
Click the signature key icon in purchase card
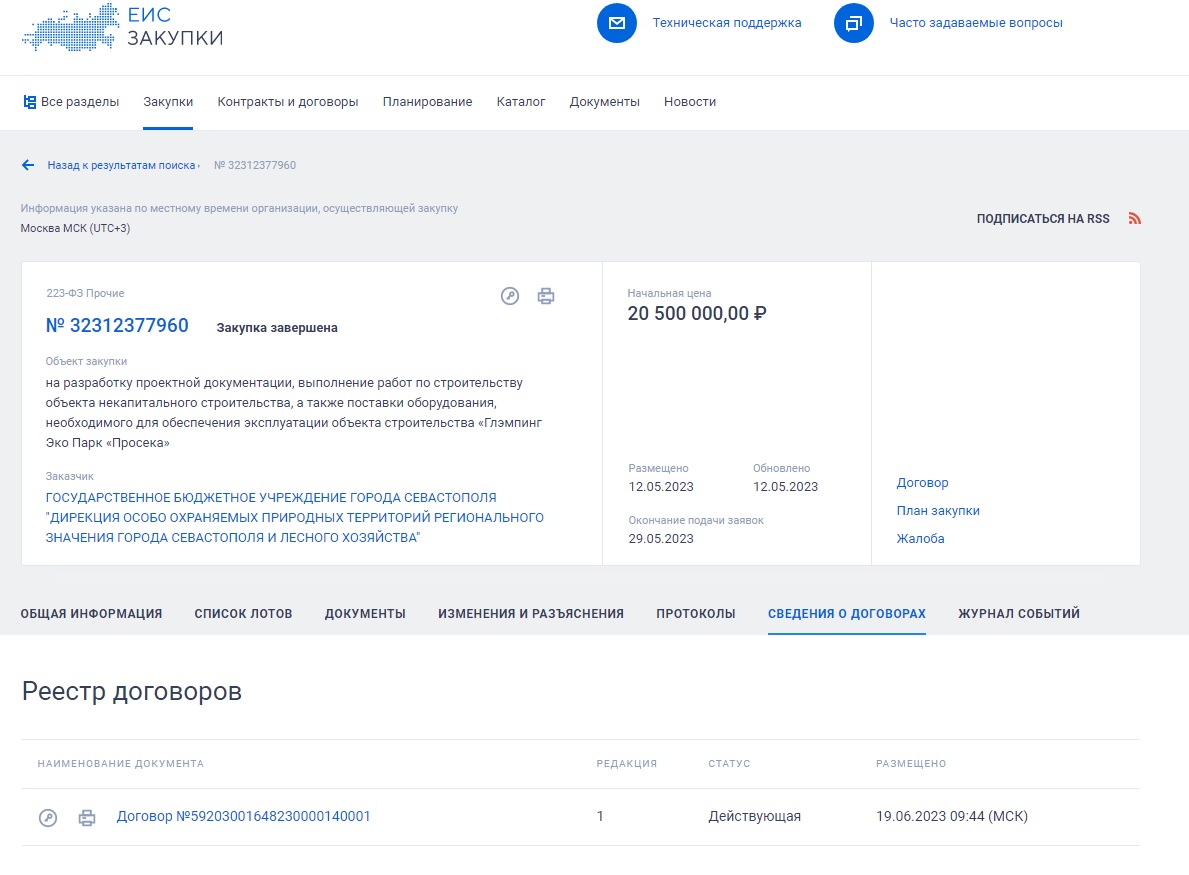click(510, 296)
